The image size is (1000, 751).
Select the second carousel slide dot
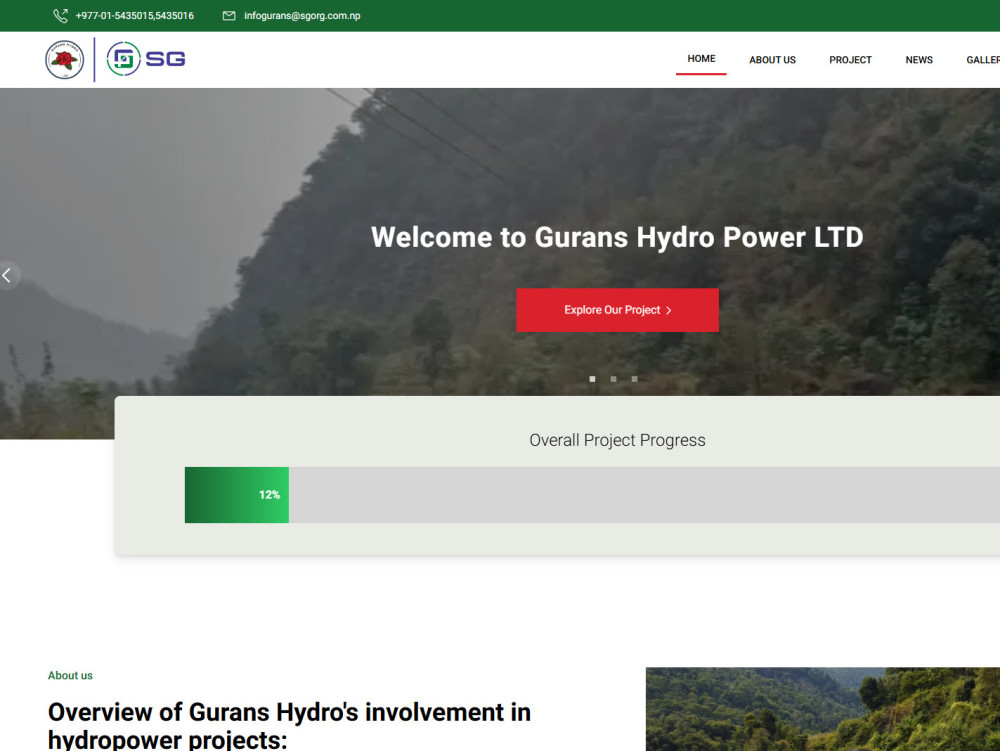click(614, 379)
